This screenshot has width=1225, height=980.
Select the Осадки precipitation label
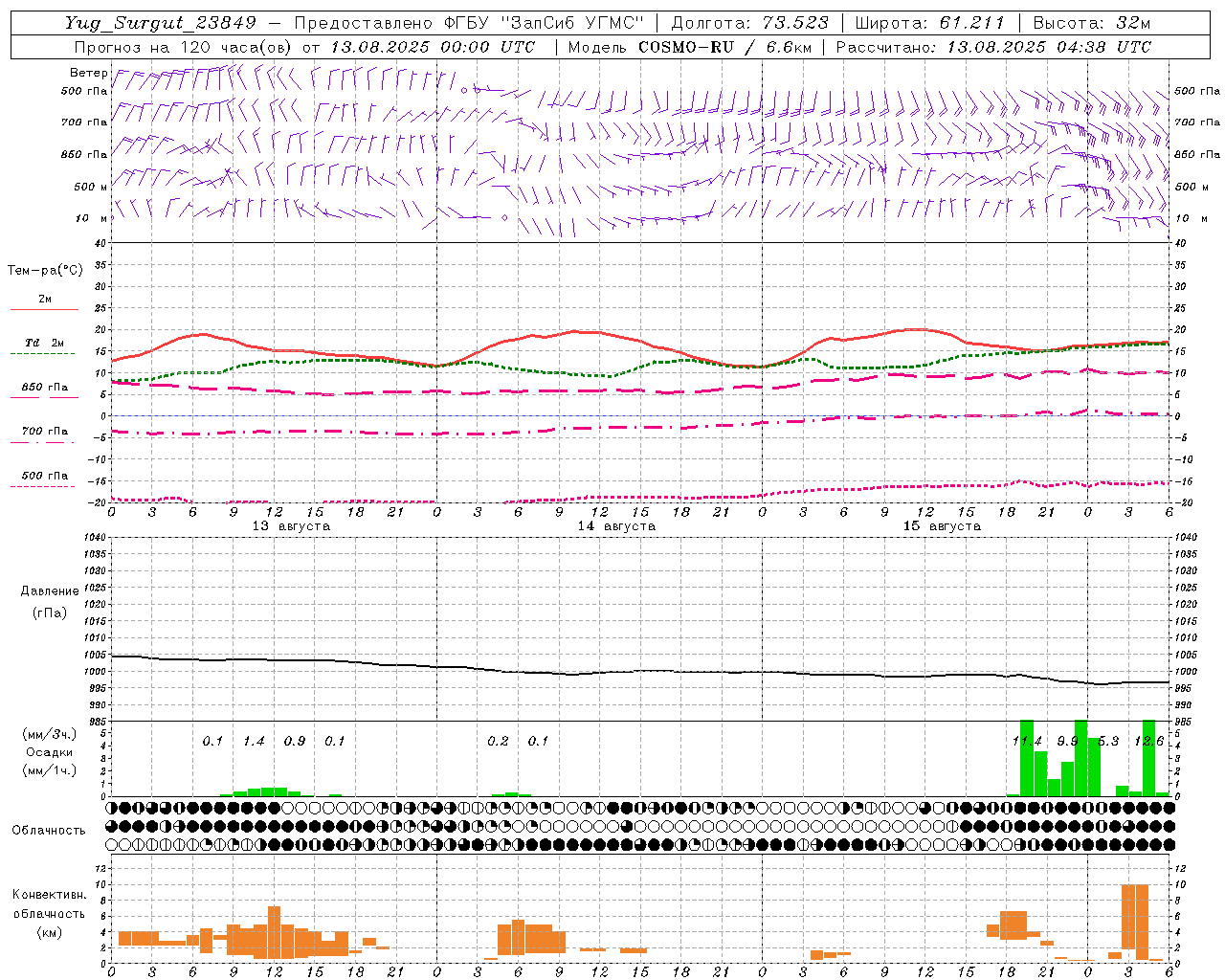tap(49, 752)
